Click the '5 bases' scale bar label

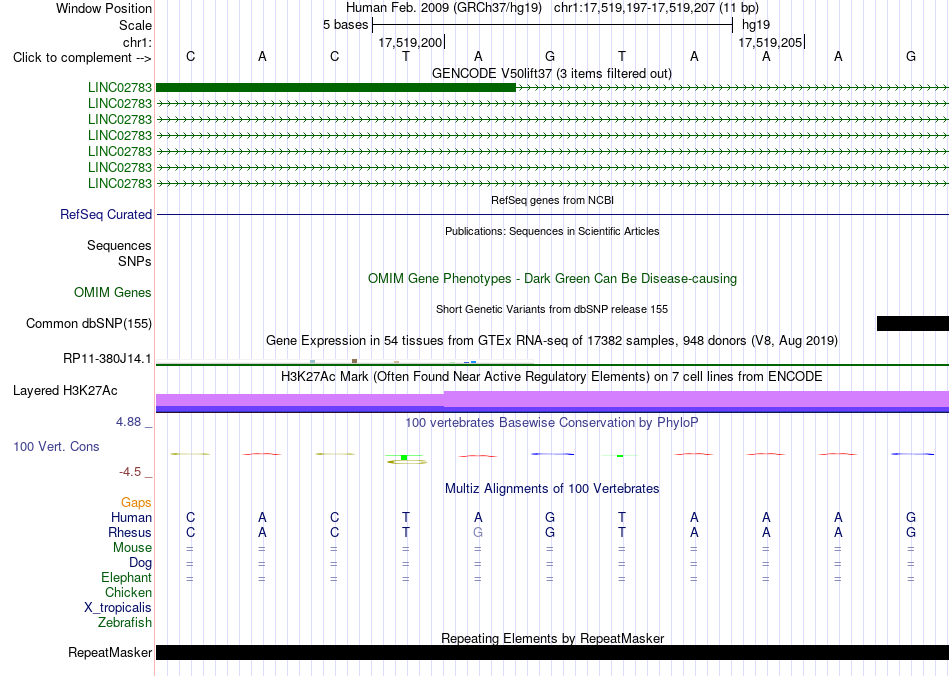point(345,25)
